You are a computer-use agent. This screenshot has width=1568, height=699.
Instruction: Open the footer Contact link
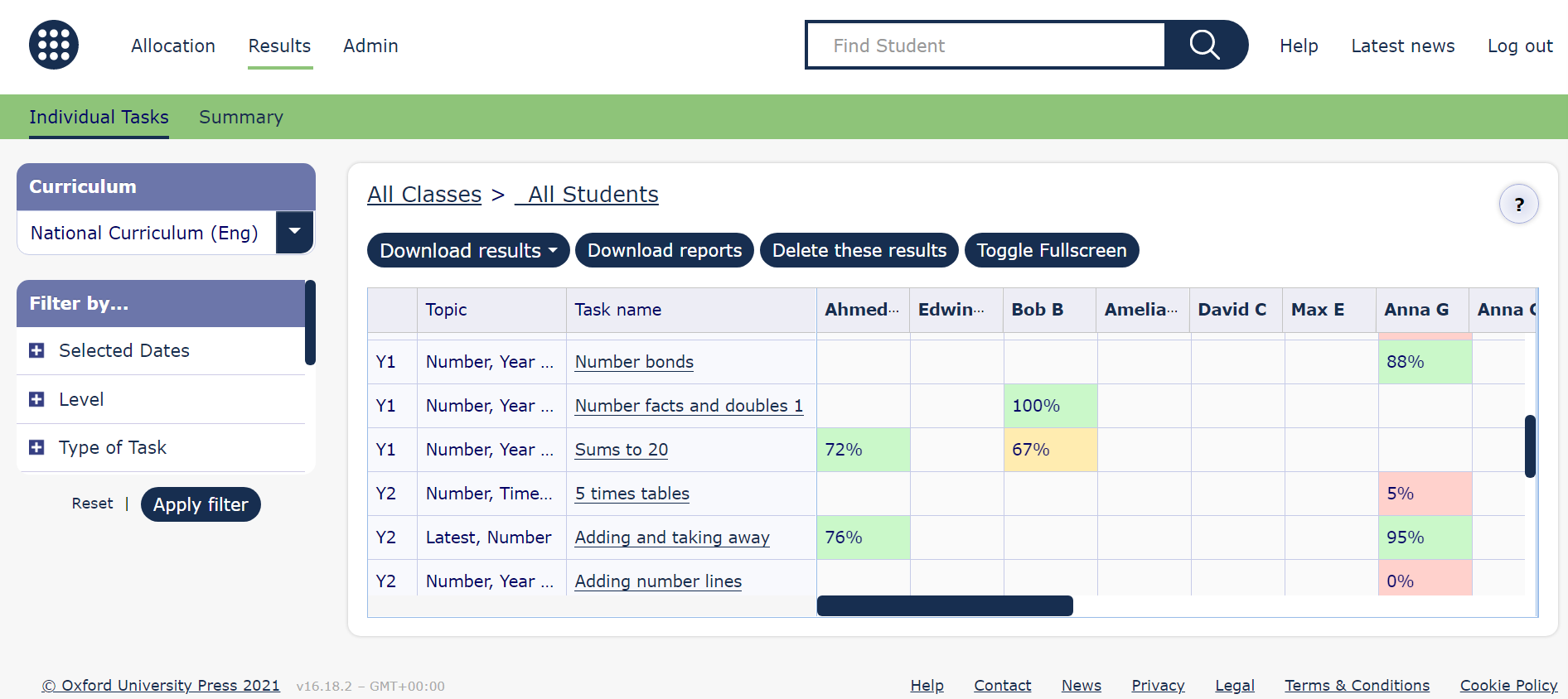point(1002,686)
